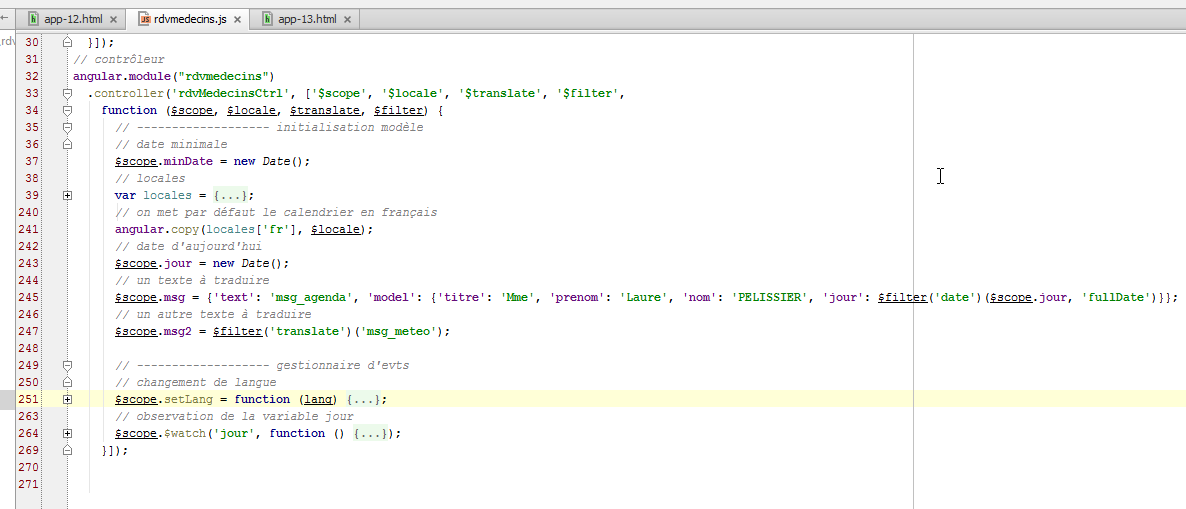
Task: Click the HTML file icon on app-12.html tab
Action: tap(34, 19)
